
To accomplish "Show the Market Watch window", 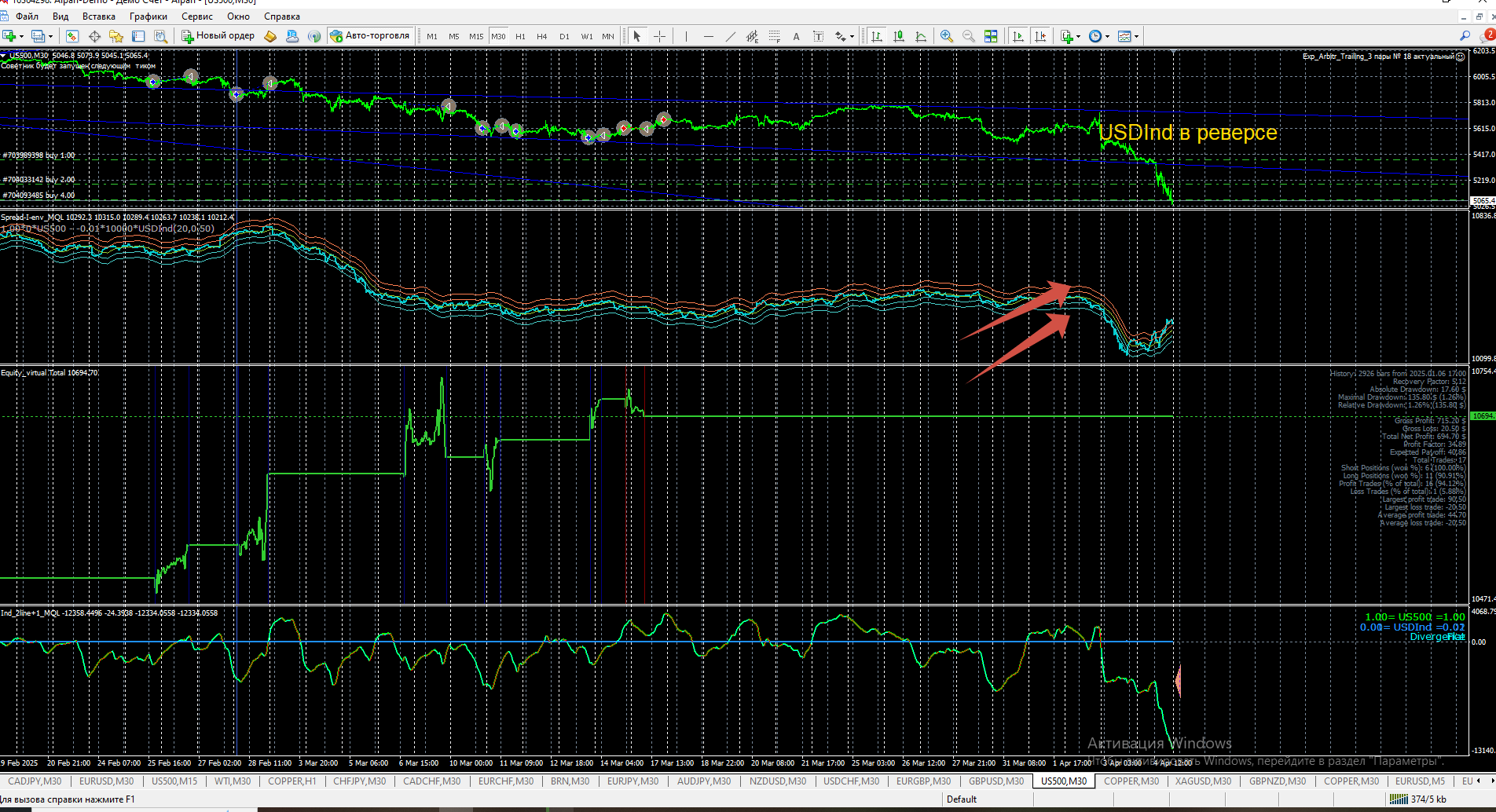I will [72, 36].
